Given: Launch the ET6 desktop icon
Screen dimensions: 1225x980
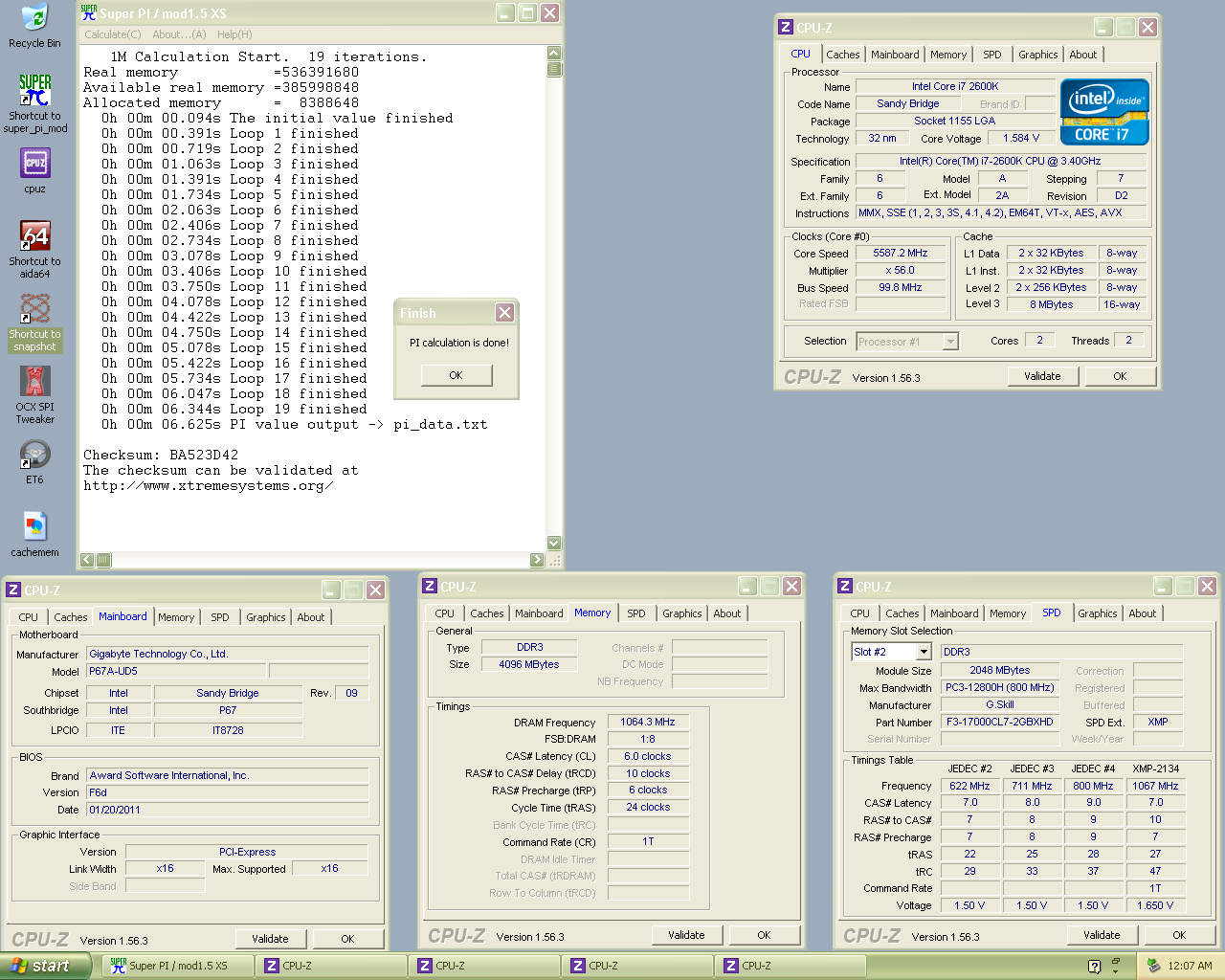Looking at the screenshot, I should tap(34, 455).
